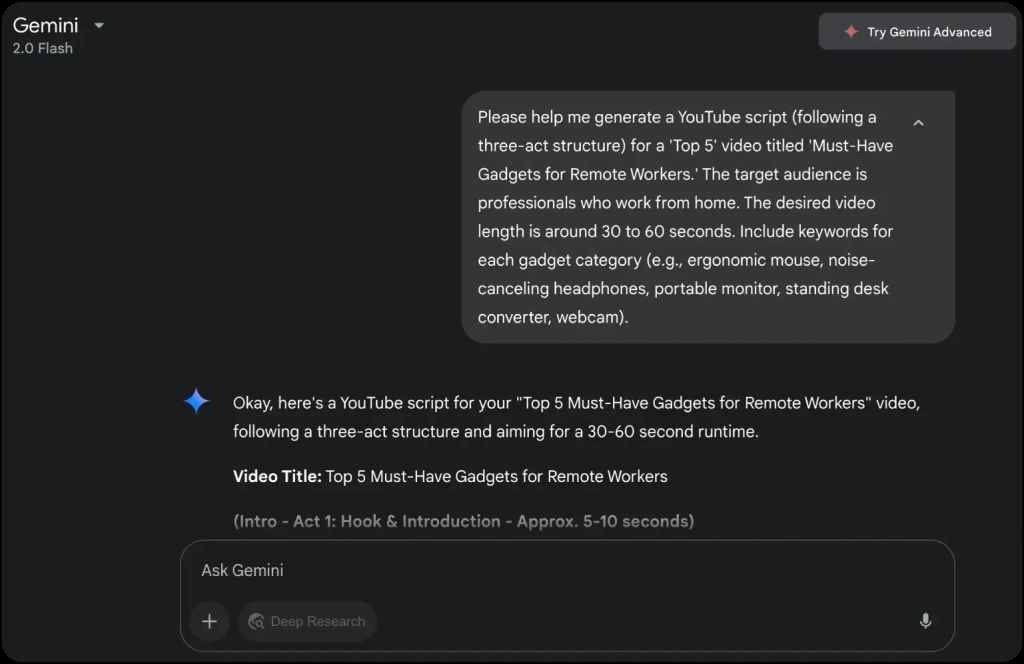The height and width of the screenshot is (664, 1024).
Task: Click the Deep Research magnifier icon
Action: click(x=256, y=621)
